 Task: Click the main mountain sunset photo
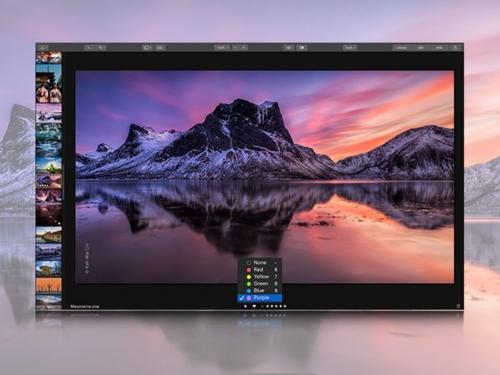click(265, 177)
